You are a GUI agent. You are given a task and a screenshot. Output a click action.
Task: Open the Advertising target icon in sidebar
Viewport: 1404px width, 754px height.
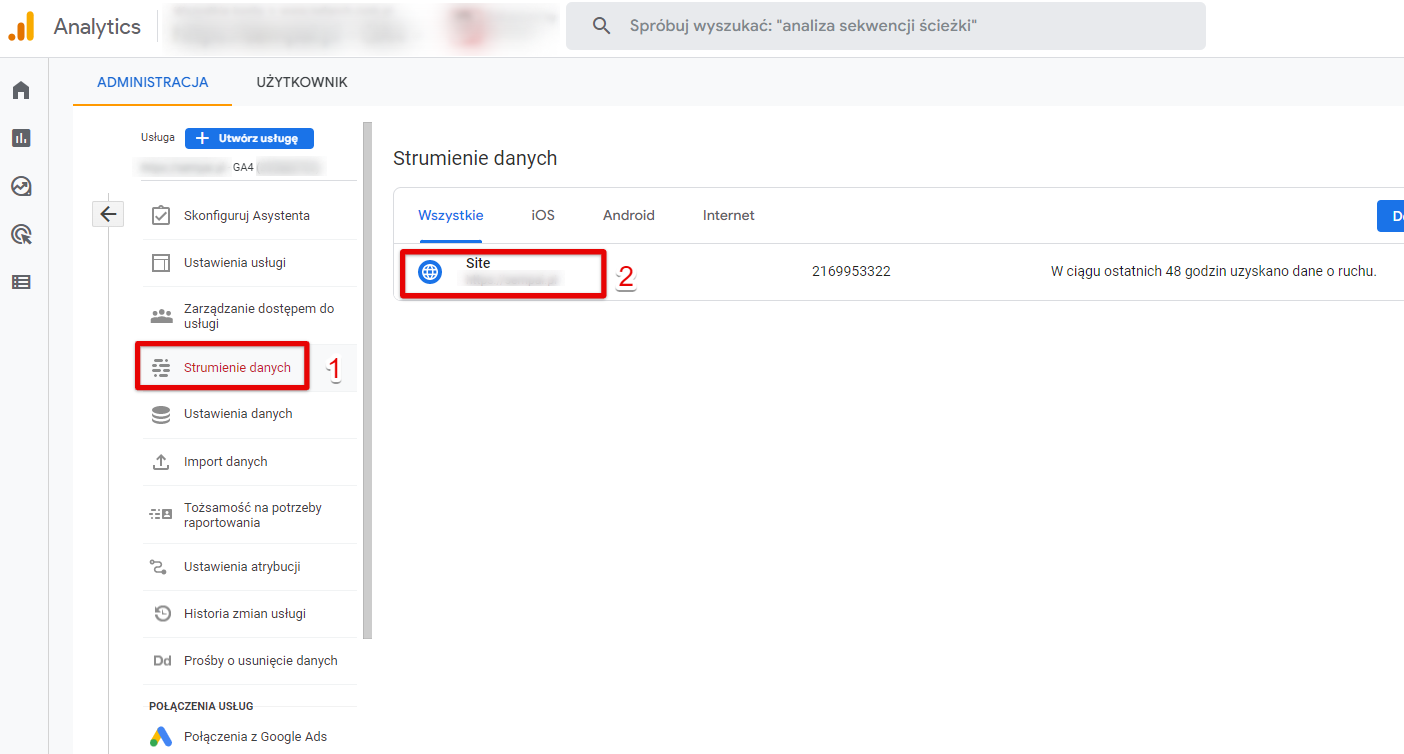[21, 234]
